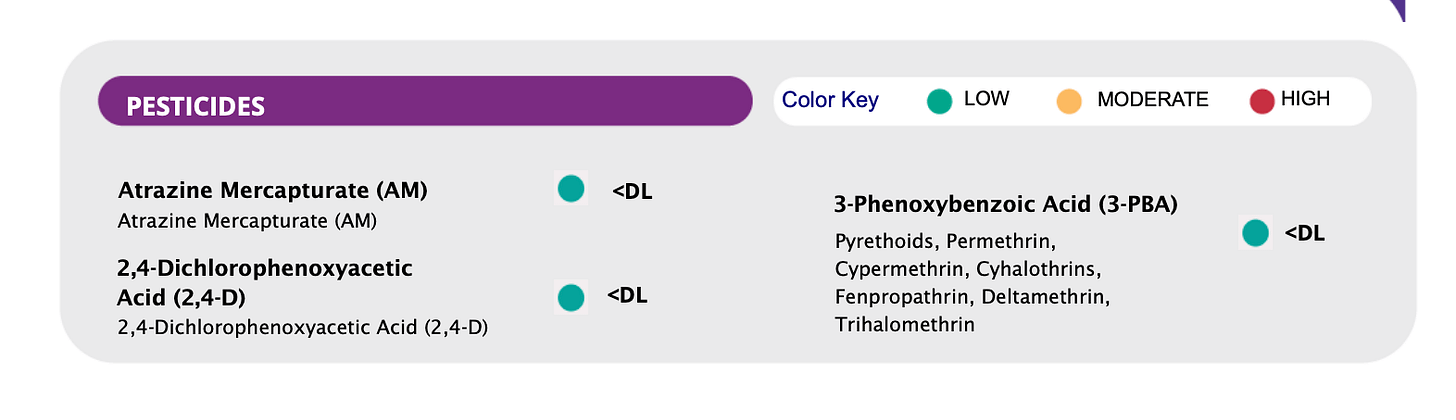Viewport: 1456px width, 420px height.
Task: Click the LOW label in color key
Action: 986,99
